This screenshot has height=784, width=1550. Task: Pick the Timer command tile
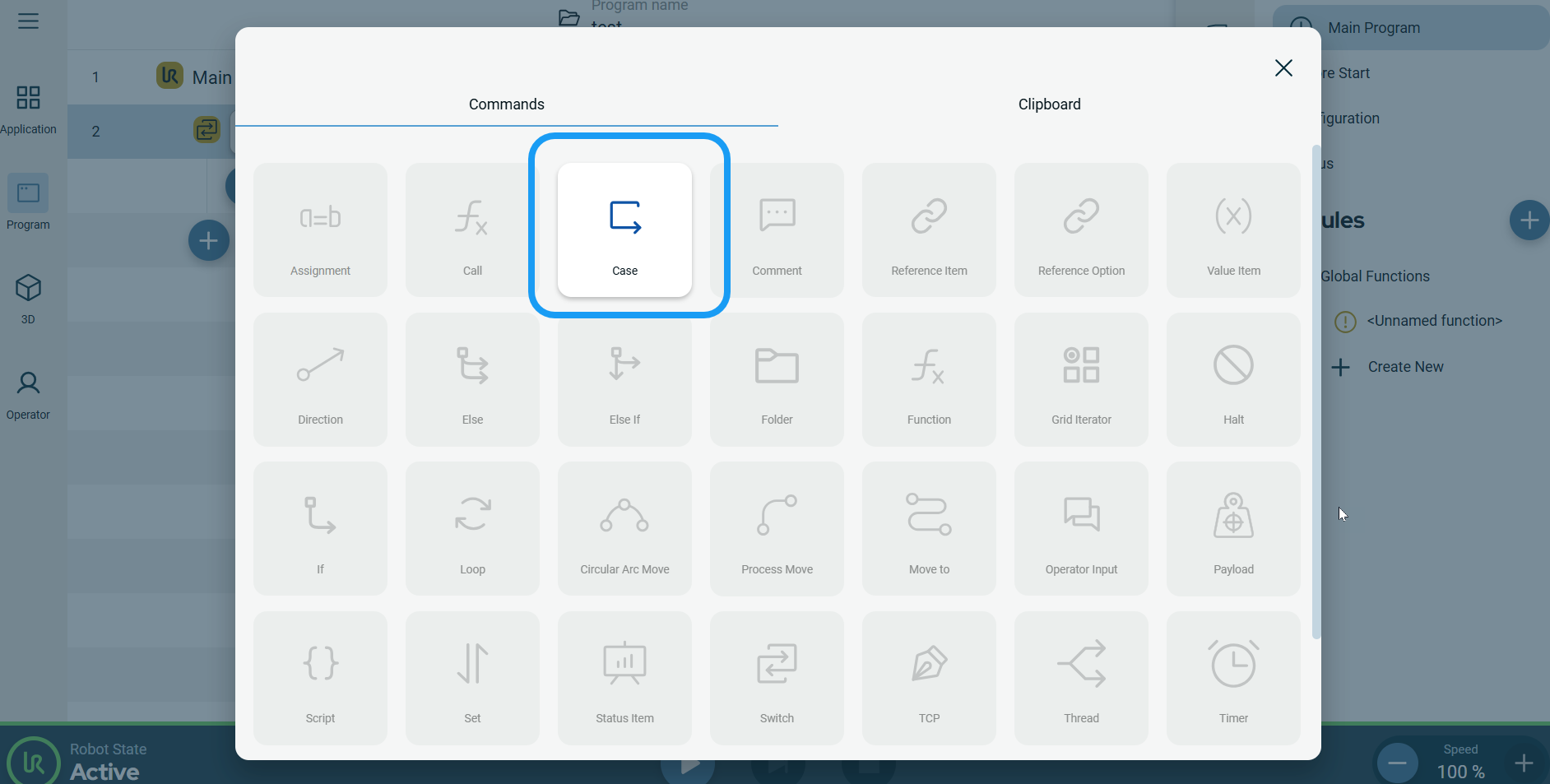click(1233, 677)
